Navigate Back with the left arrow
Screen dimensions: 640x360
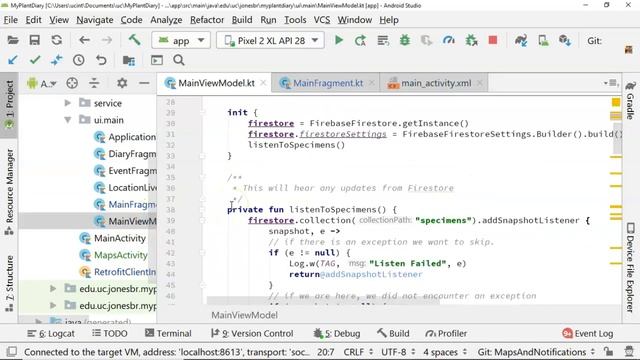click(84, 40)
